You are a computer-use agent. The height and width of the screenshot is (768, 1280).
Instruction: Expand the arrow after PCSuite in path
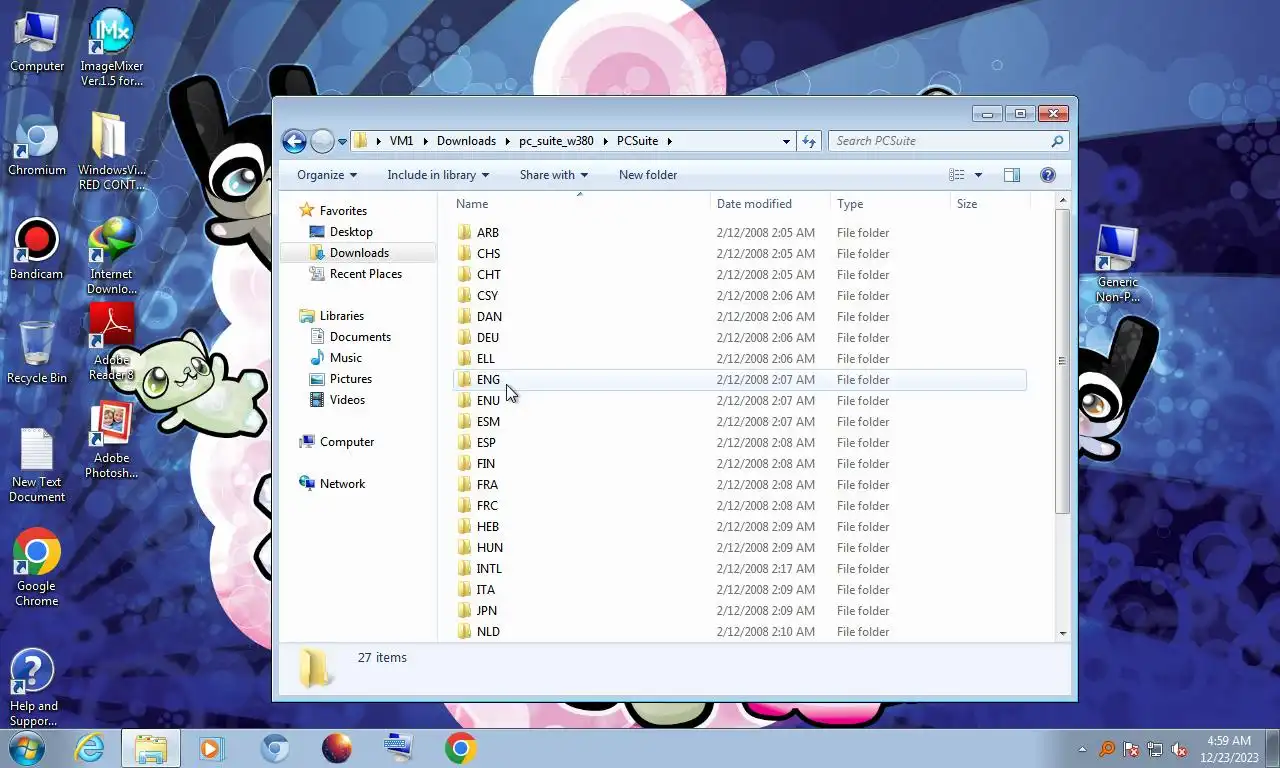tap(670, 141)
